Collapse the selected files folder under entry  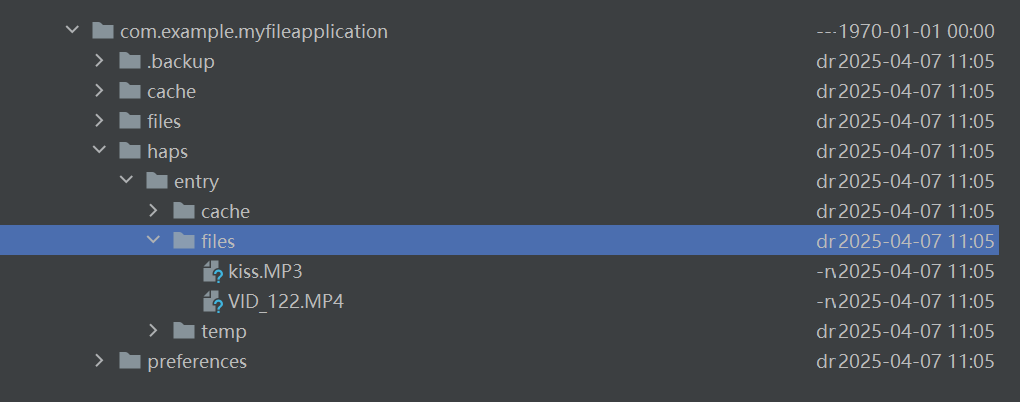154,240
